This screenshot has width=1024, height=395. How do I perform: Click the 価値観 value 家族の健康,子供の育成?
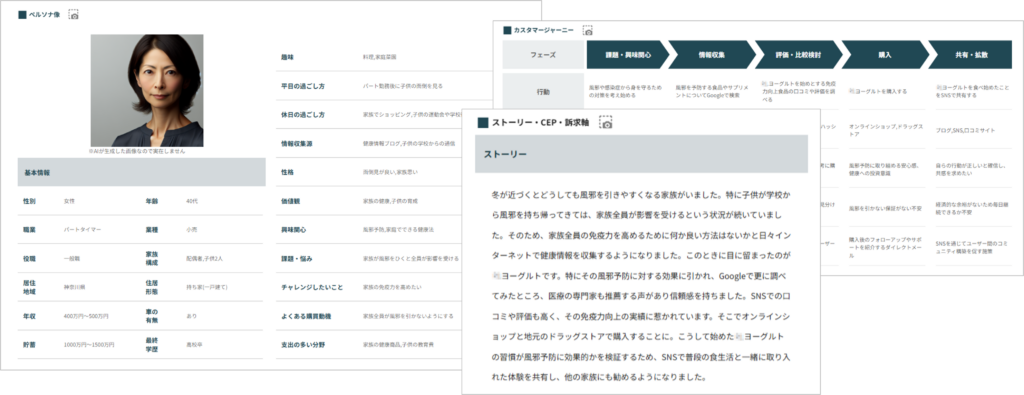pos(390,201)
